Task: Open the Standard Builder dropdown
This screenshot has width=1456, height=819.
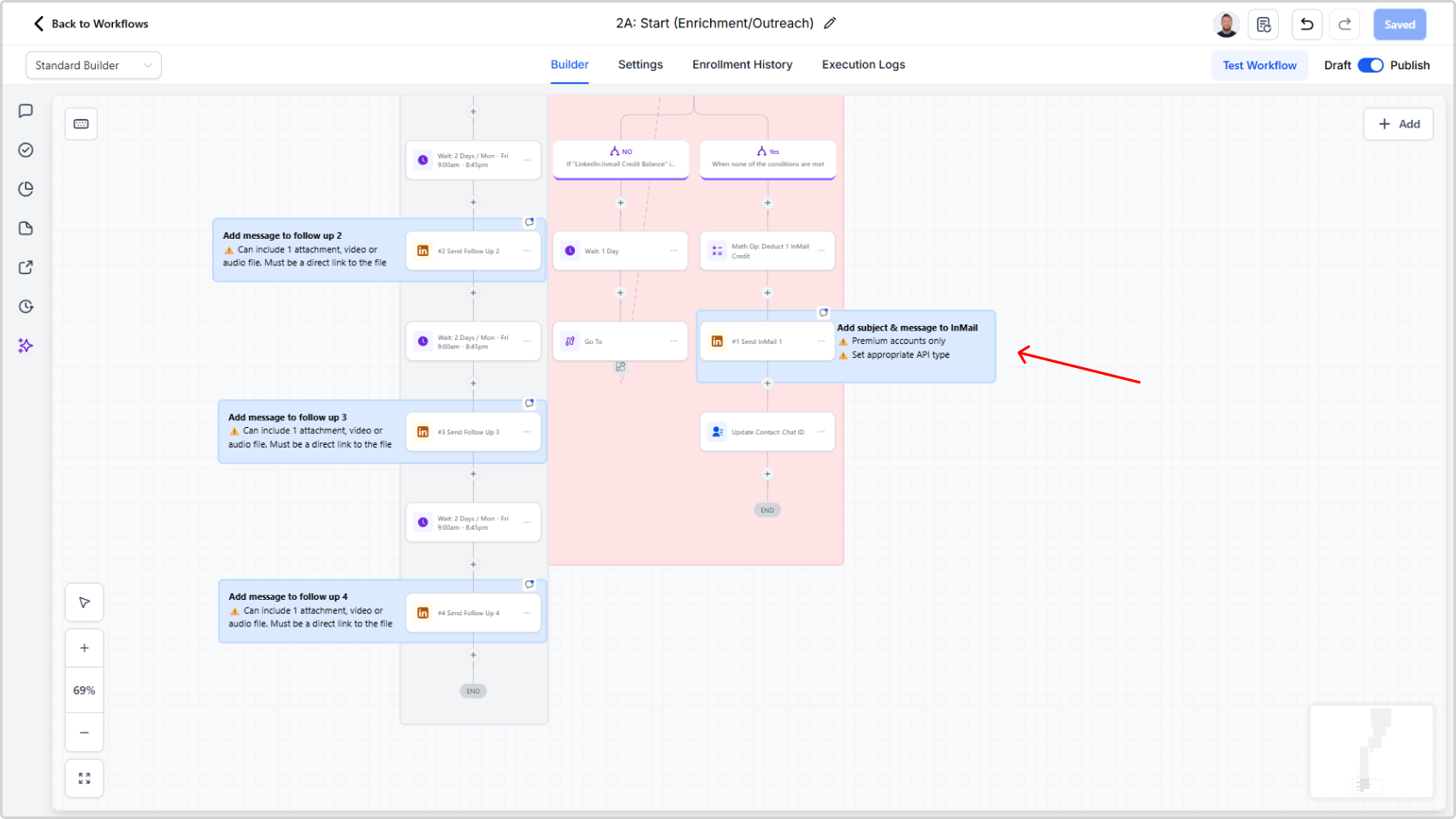Action: point(93,65)
